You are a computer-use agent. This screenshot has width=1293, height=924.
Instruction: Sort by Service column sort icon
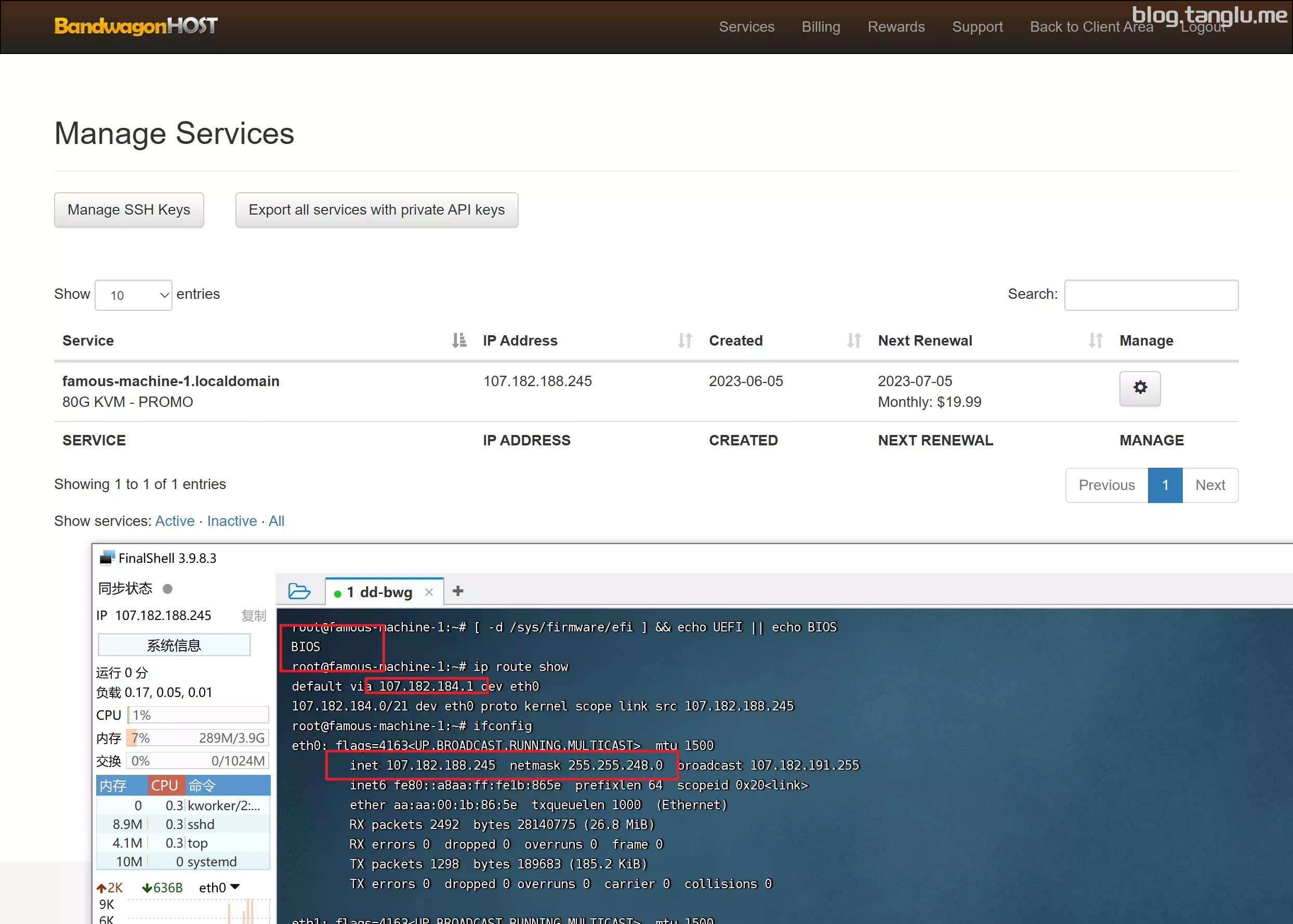tap(458, 340)
